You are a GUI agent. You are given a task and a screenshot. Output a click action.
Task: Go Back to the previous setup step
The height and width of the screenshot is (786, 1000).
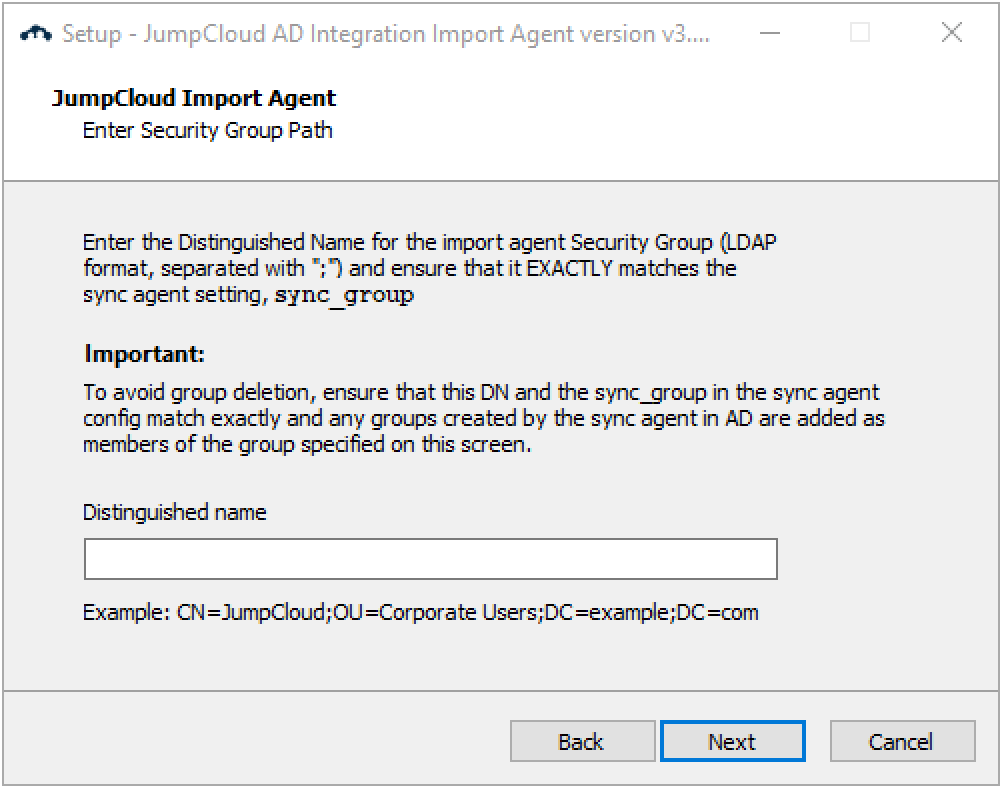582,742
